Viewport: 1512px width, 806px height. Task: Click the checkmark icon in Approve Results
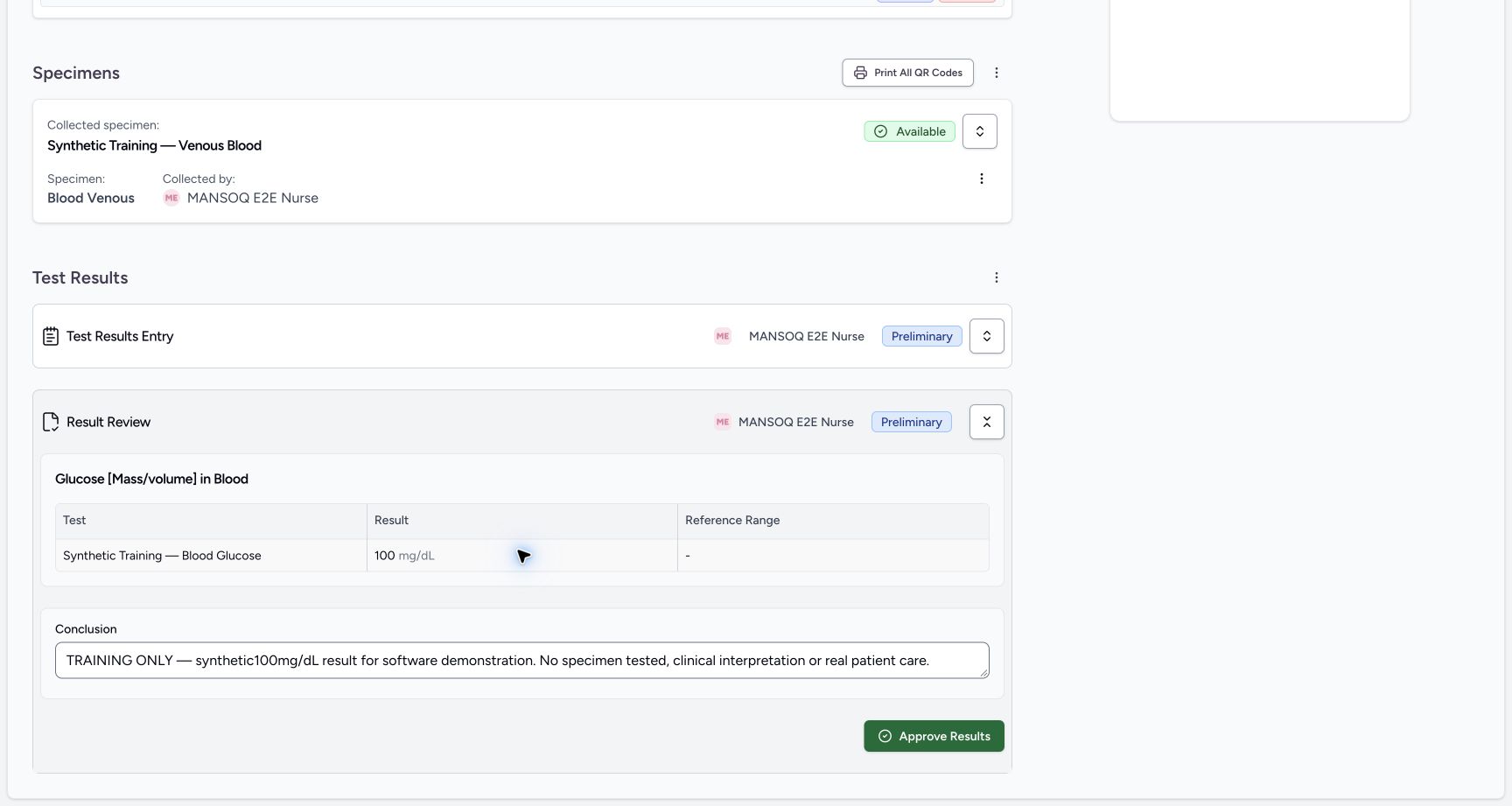[x=885, y=736]
